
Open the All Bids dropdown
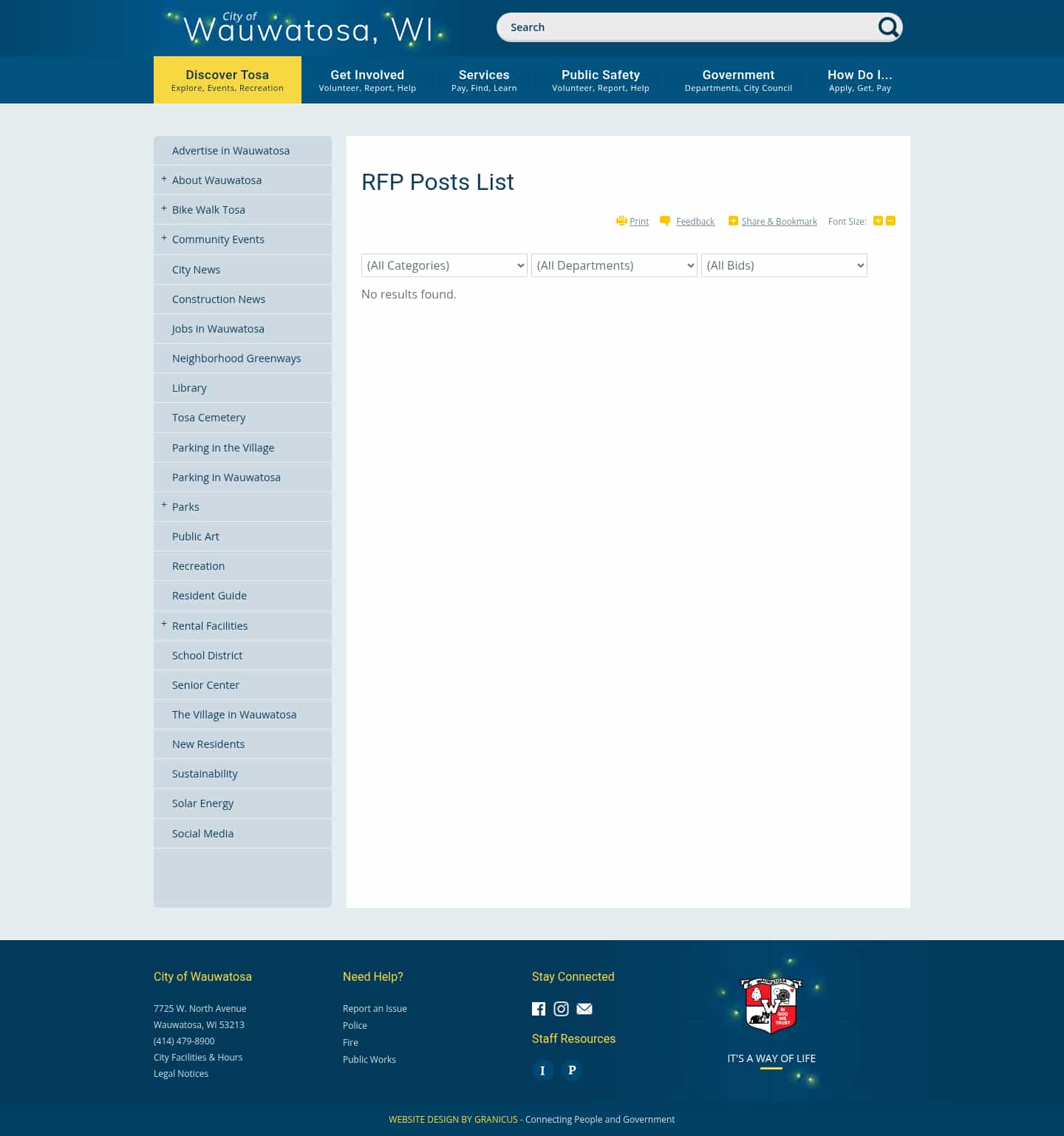click(x=784, y=265)
